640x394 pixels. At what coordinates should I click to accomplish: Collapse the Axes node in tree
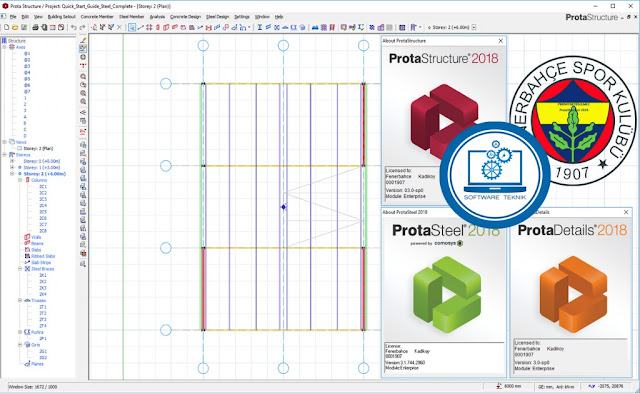pos(4,47)
